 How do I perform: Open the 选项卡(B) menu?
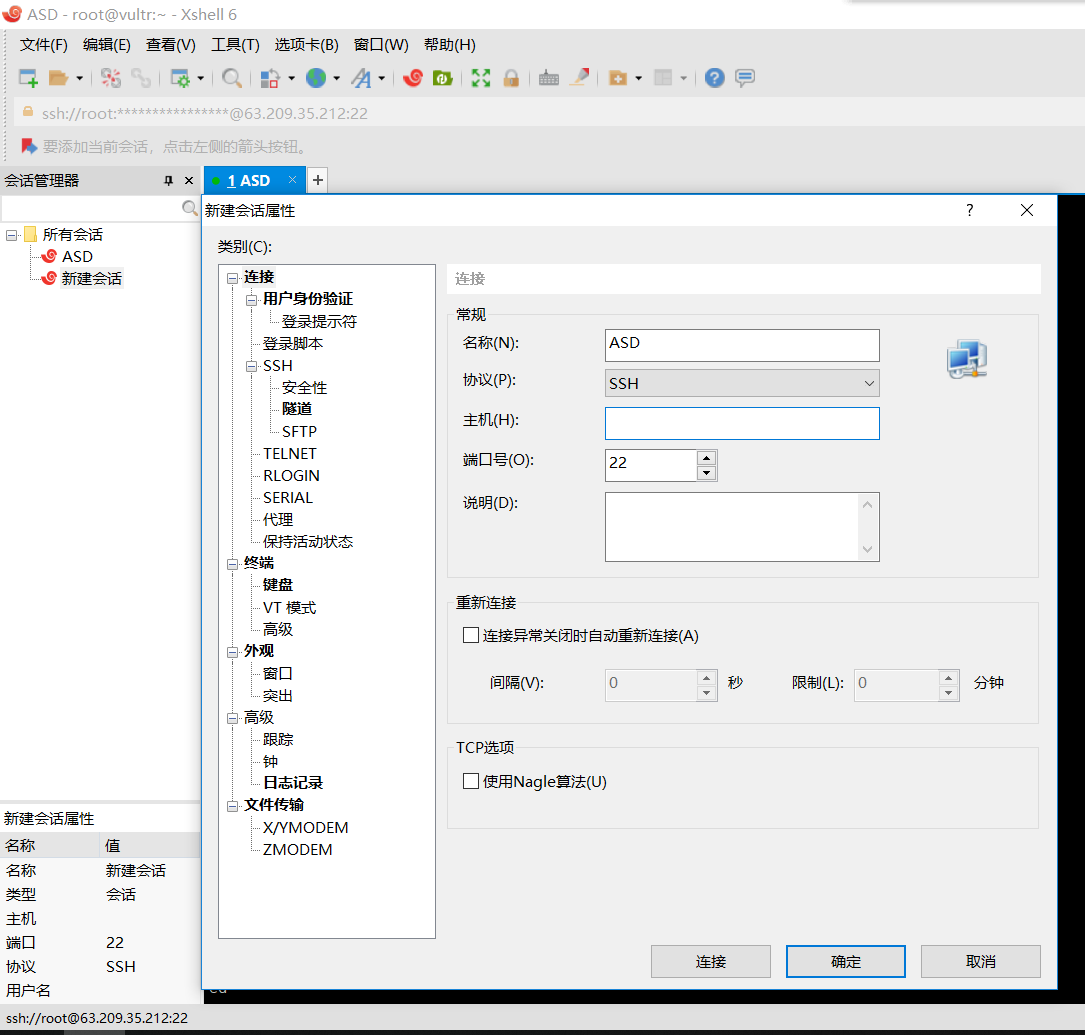point(307,45)
